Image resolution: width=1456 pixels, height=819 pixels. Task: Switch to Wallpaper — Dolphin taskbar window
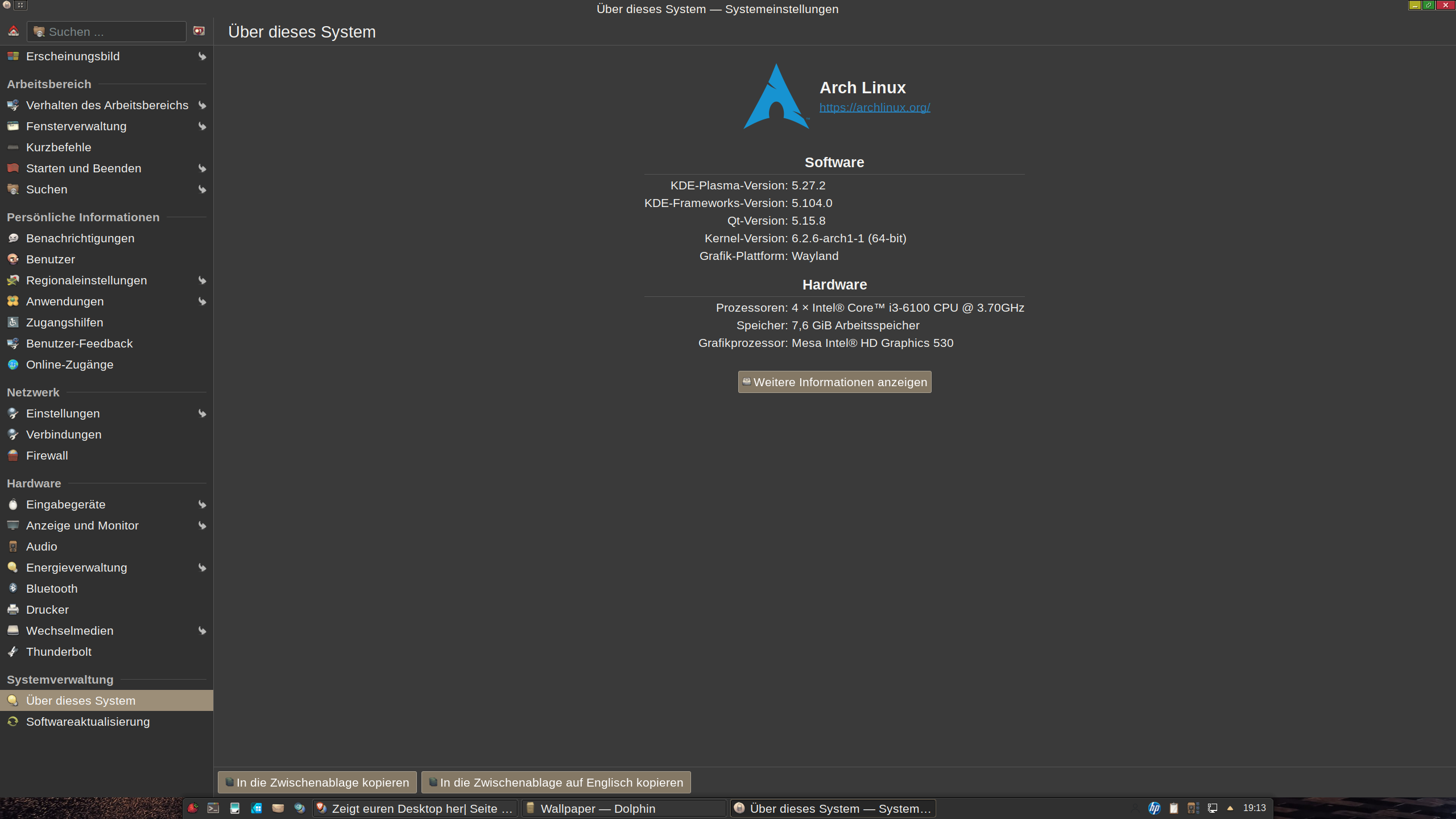pyautogui.click(x=623, y=808)
